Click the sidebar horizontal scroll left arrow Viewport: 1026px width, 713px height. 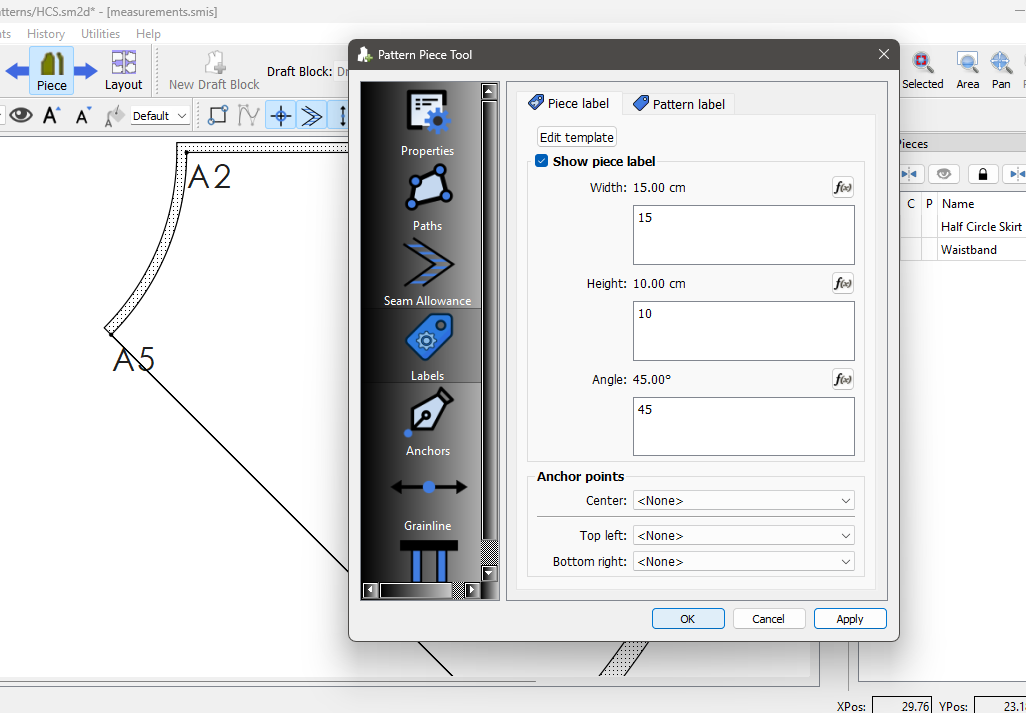370,591
